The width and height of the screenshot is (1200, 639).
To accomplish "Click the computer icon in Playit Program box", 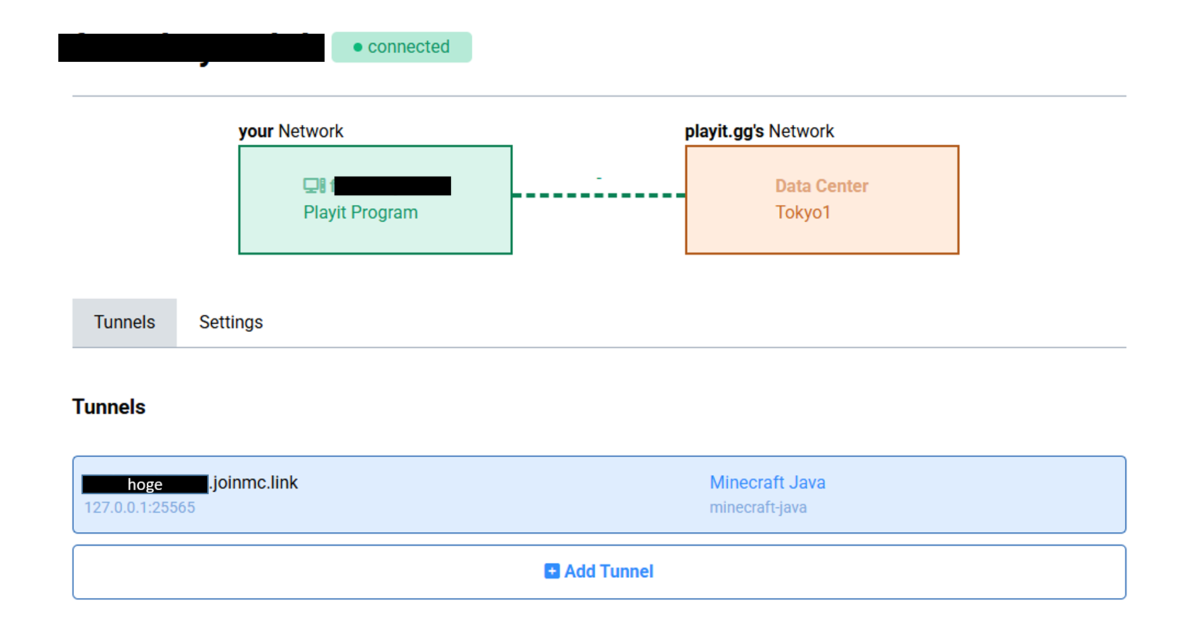I will (x=313, y=186).
